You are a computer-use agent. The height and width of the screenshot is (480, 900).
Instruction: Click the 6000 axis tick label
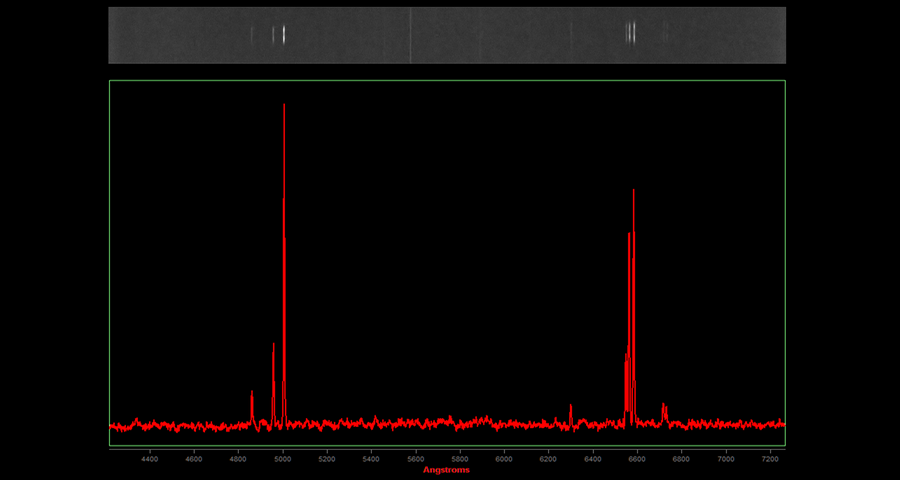[x=504, y=459]
